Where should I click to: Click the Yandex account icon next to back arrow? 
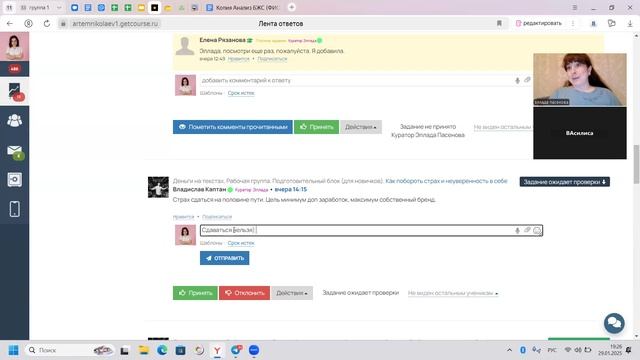(28, 24)
